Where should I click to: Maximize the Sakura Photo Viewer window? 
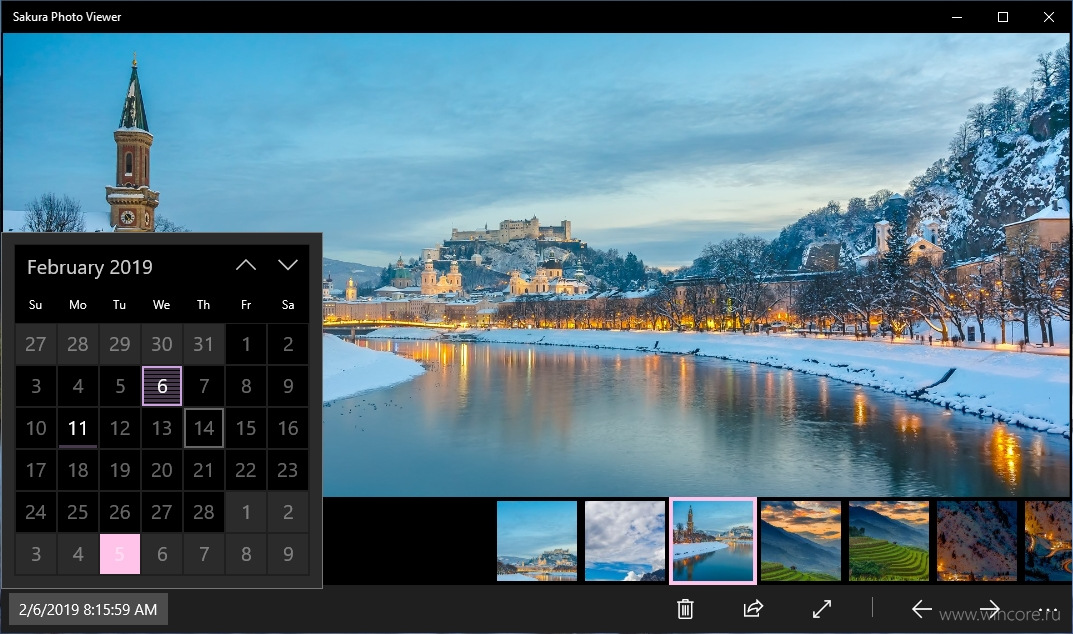[1003, 17]
